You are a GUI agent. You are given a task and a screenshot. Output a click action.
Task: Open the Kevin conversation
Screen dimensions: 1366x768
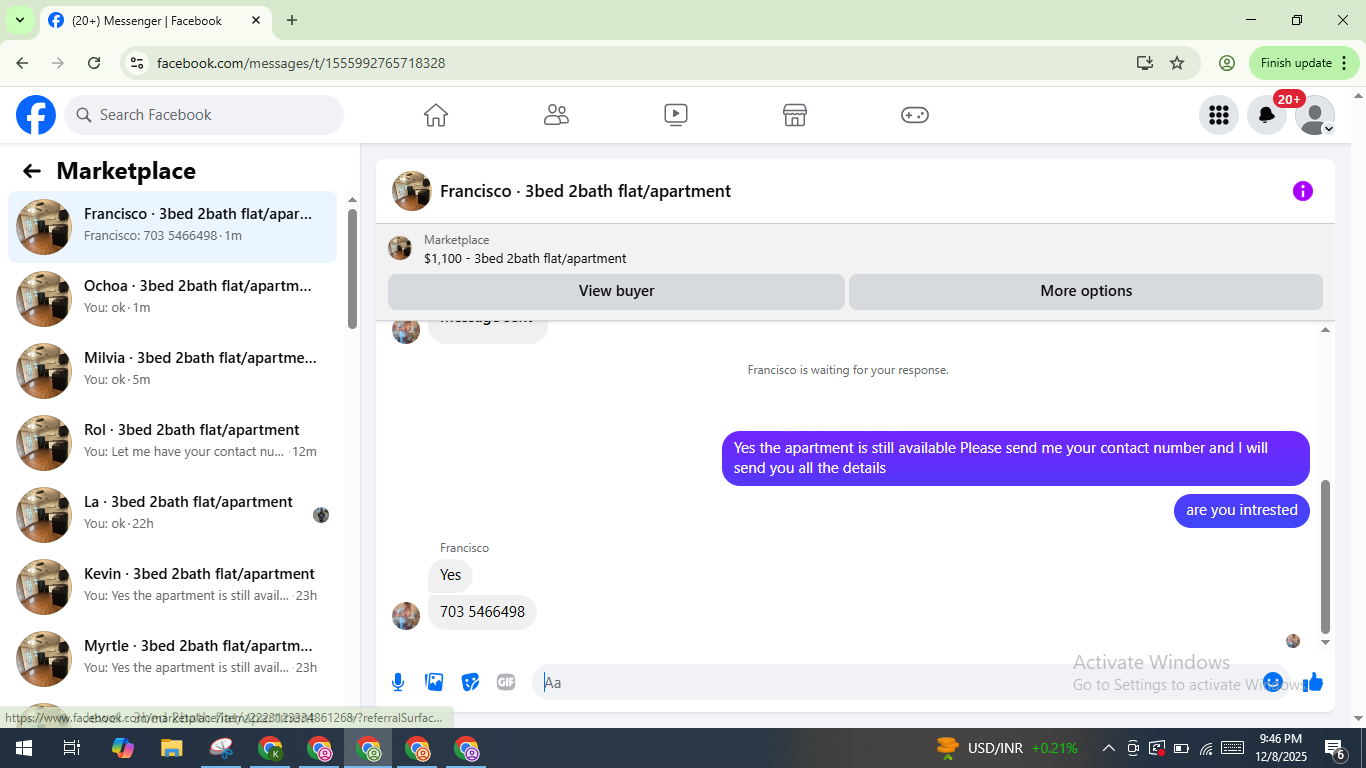click(172, 587)
